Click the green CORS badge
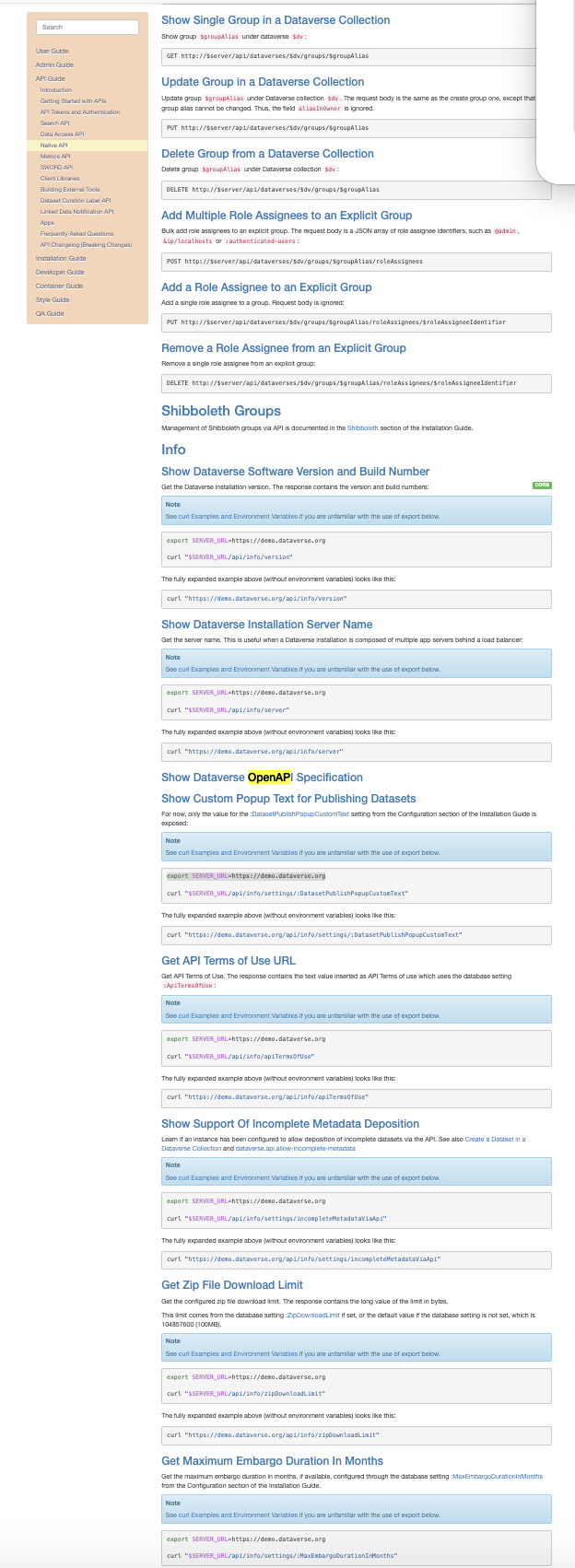Screen dimensions: 575x1568 pyautogui.click(x=542, y=485)
